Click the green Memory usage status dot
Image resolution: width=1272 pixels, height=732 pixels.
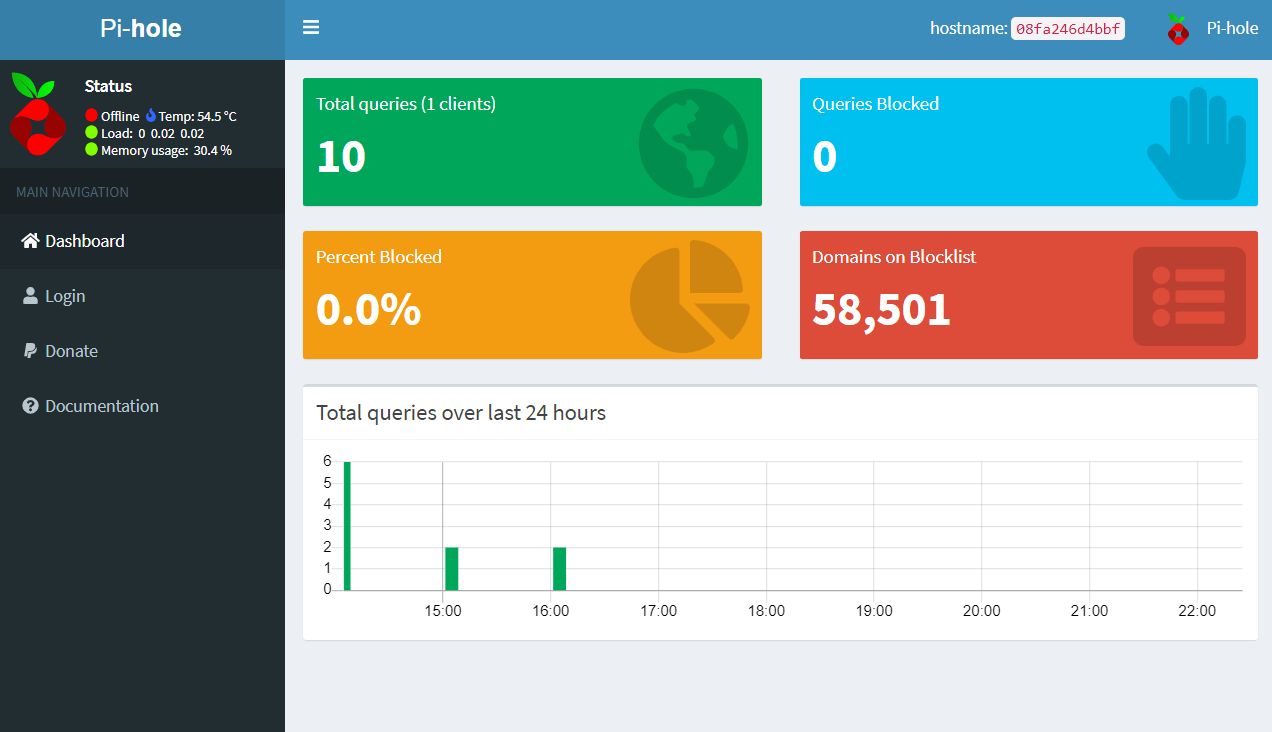click(91, 149)
